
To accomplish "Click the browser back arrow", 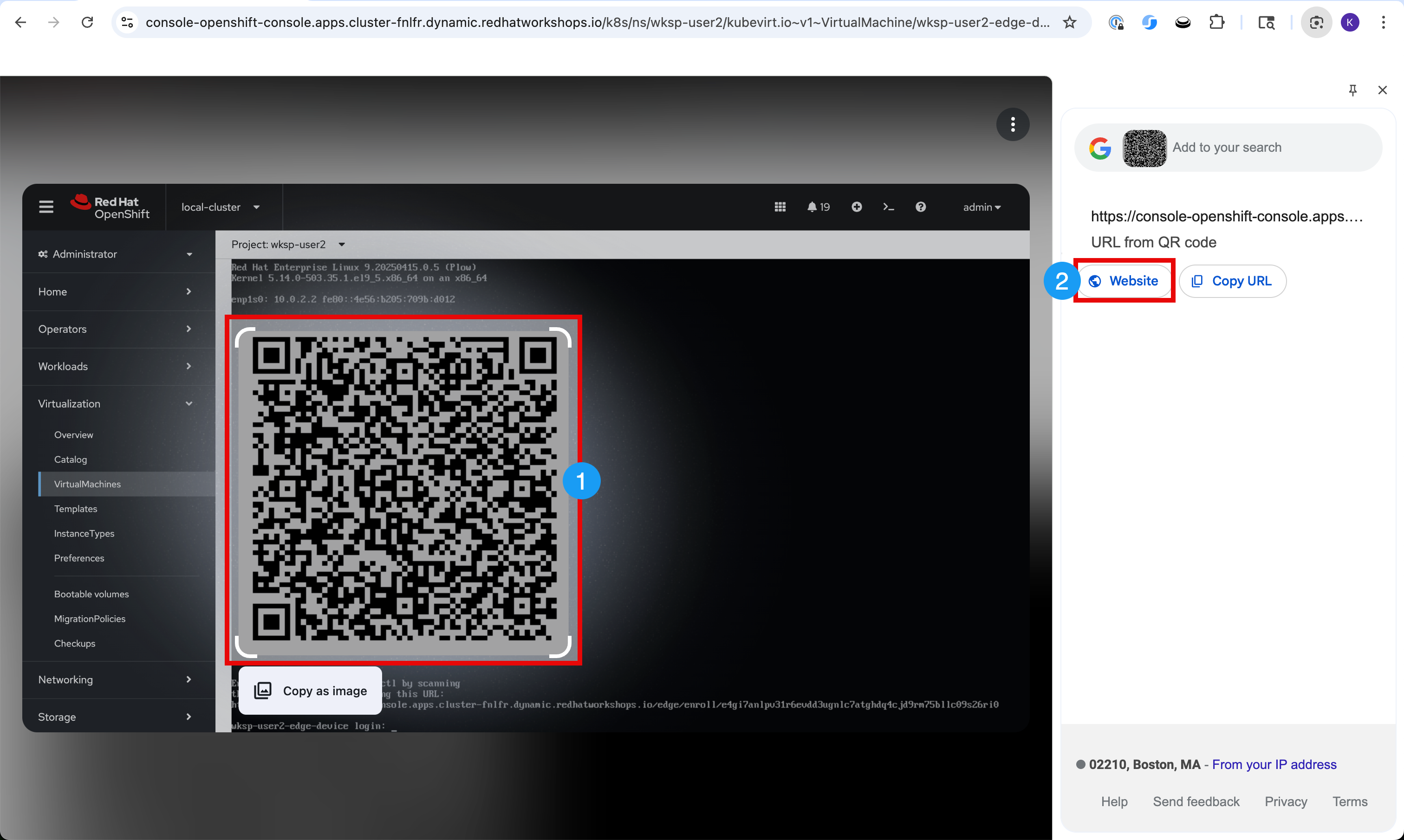I will 20,22.
